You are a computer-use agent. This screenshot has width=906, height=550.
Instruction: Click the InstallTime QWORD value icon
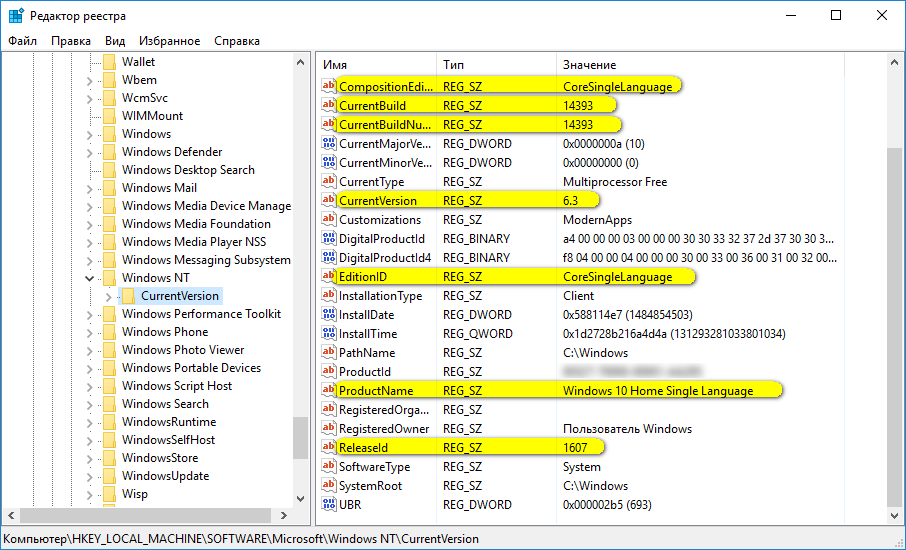click(329, 334)
